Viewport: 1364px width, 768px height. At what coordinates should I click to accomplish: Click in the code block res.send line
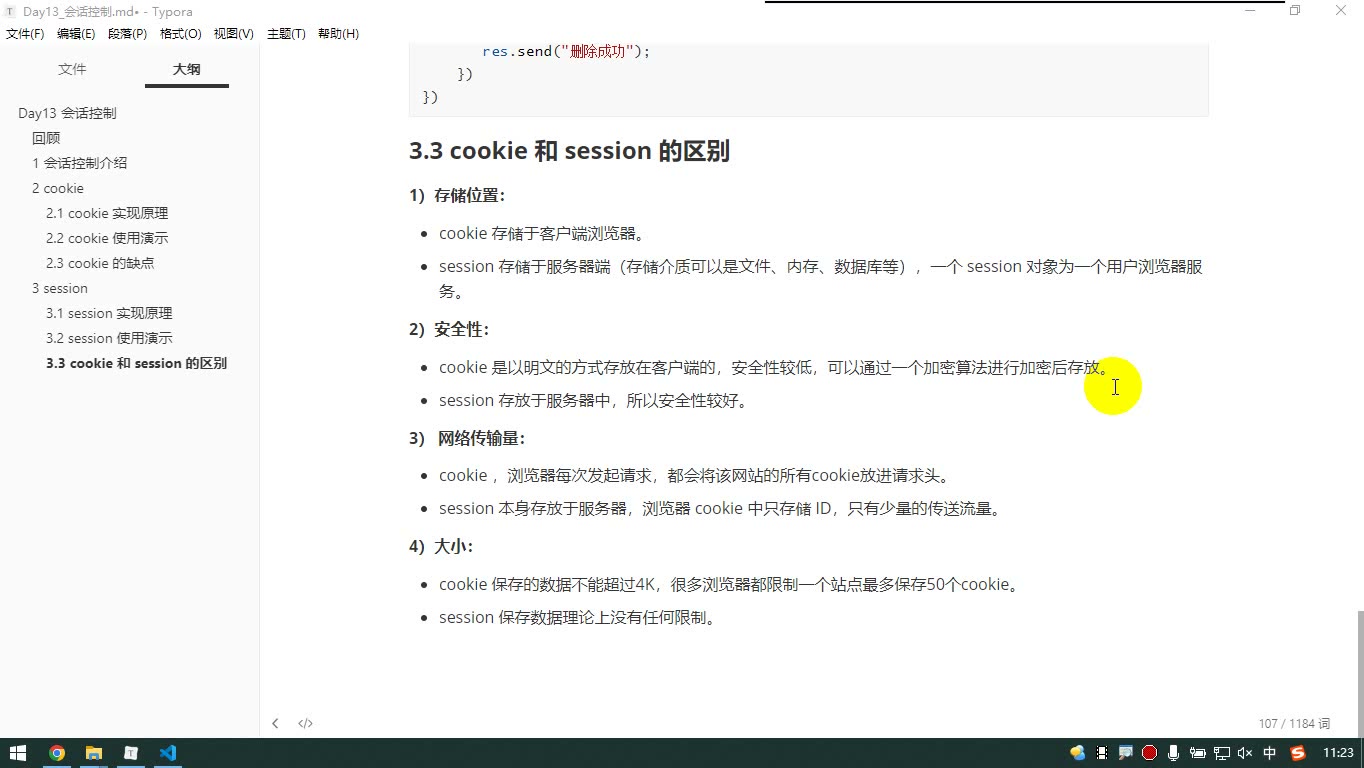point(566,51)
